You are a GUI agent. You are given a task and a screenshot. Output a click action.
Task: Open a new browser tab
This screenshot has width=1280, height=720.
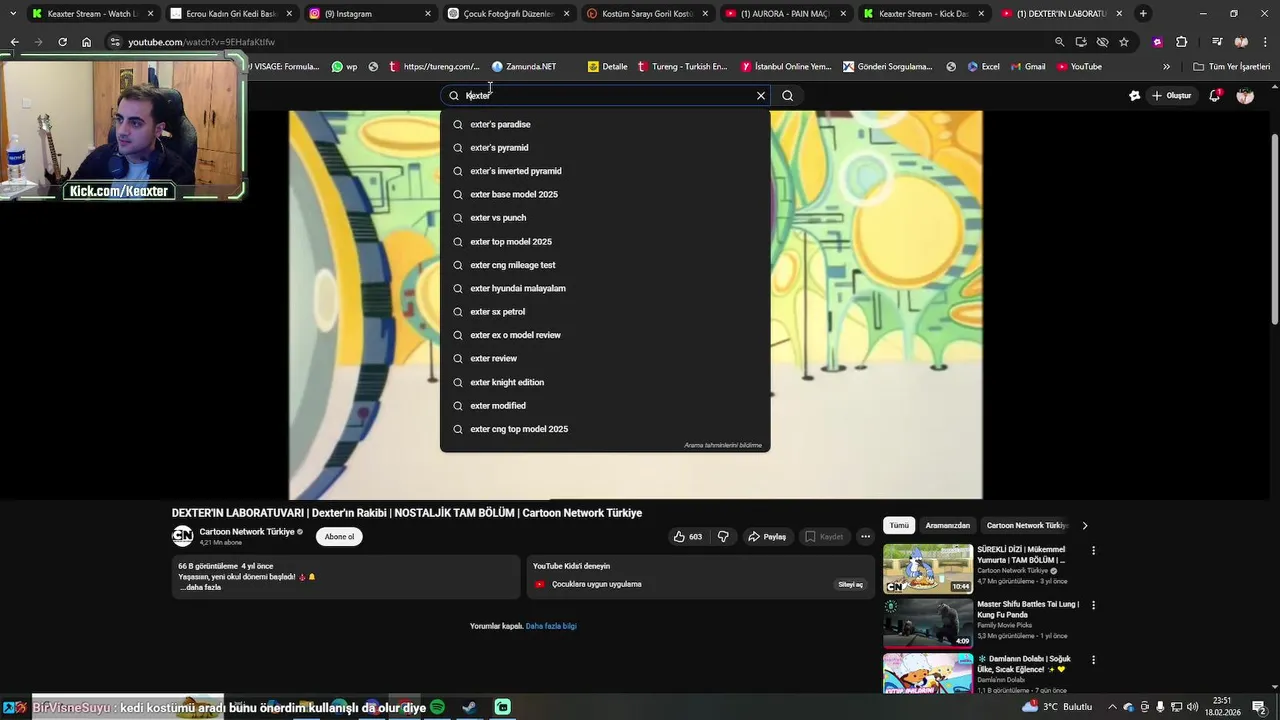(1143, 14)
